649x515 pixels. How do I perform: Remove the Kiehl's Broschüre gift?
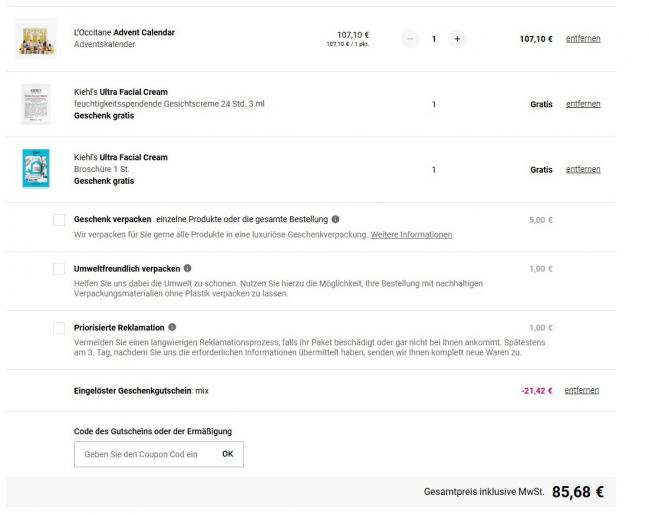pyautogui.click(x=583, y=169)
